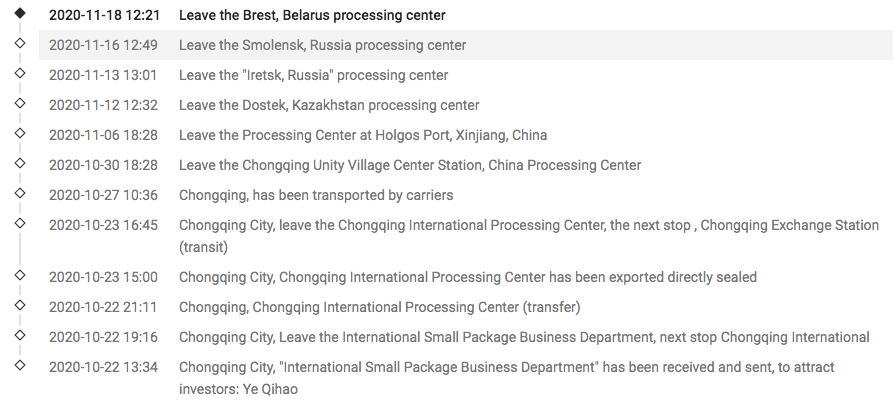
Task: Click the filled diamond marker for Brest, Belarus
Action: (x=19, y=14)
